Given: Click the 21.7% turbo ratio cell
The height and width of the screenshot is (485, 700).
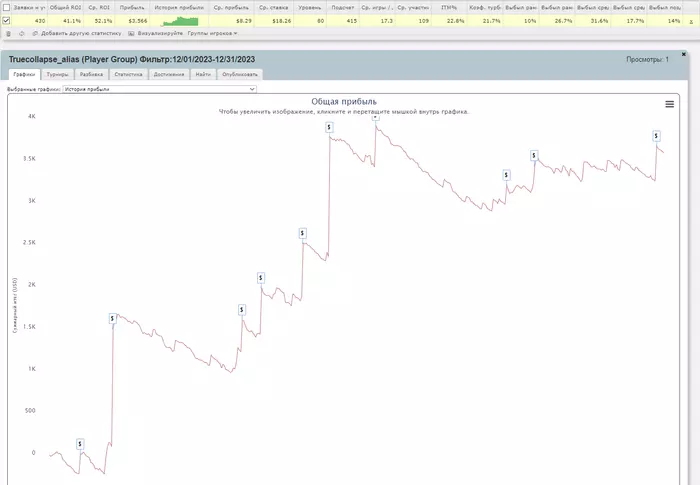Looking at the screenshot, I should pyautogui.click(x=485, y=21).
